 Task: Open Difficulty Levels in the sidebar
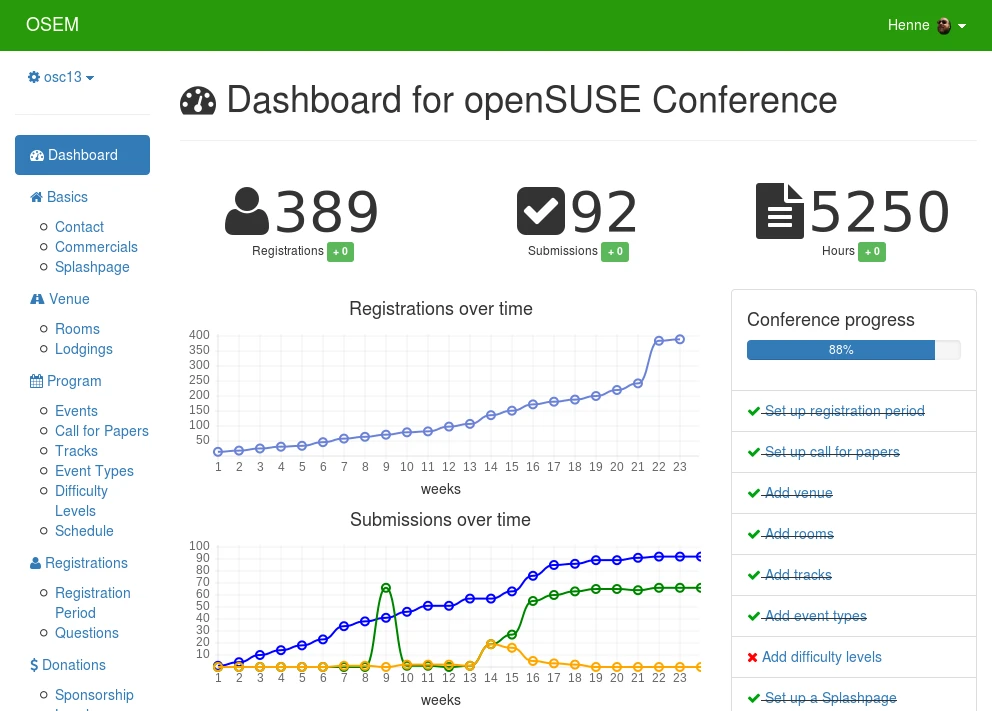click(81, 501)
